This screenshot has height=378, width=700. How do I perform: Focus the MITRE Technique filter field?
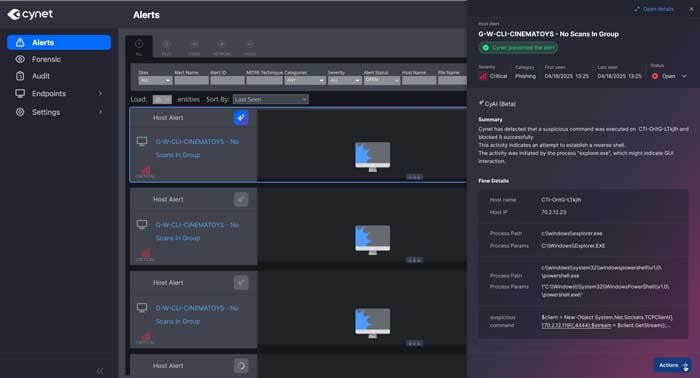click(264, 80)
